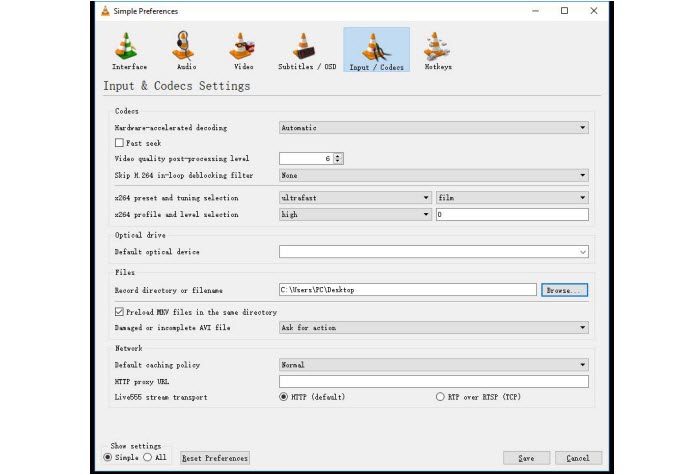Open the Subtitles / OSD category
This screenshot has width=700, height=475.
(x=307, y=50)
